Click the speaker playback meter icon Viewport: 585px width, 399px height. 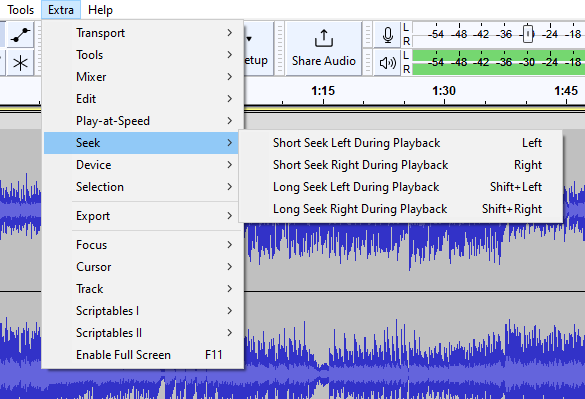388,63
